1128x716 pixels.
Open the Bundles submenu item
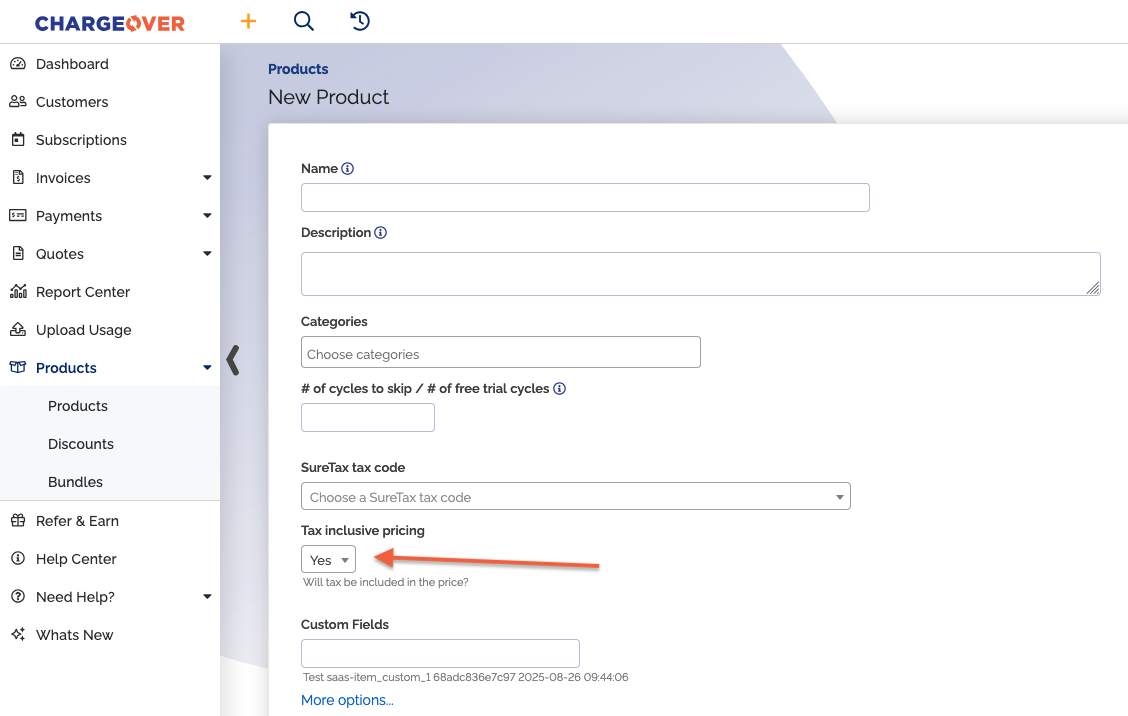(75, 482)
